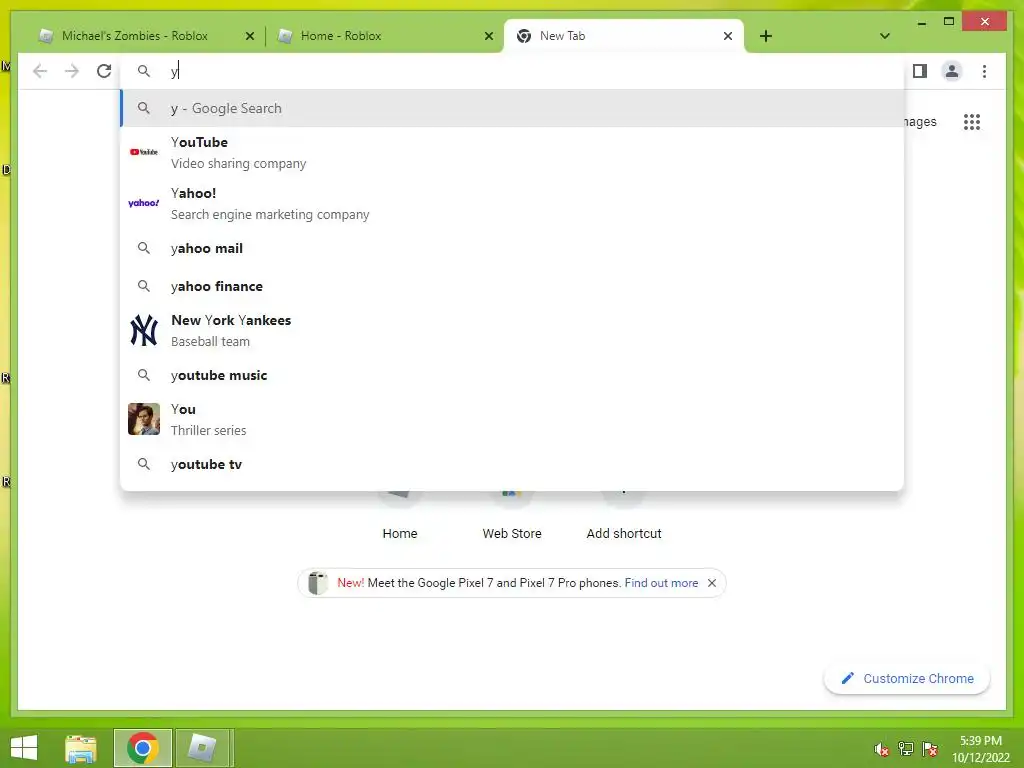Open File Explorer from the taskbar
This screenshot has height=768, width=1024.
coord(81,748)
